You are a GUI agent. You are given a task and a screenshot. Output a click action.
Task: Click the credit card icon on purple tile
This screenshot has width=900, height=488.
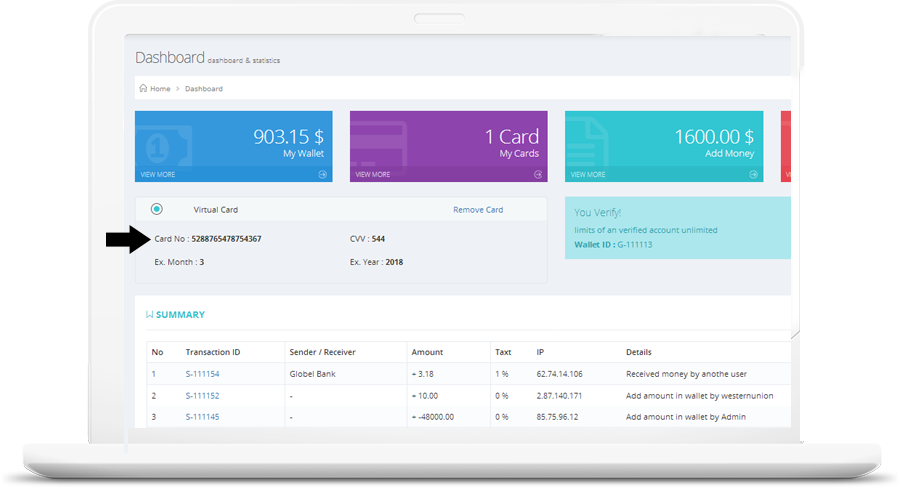(380, 145)
